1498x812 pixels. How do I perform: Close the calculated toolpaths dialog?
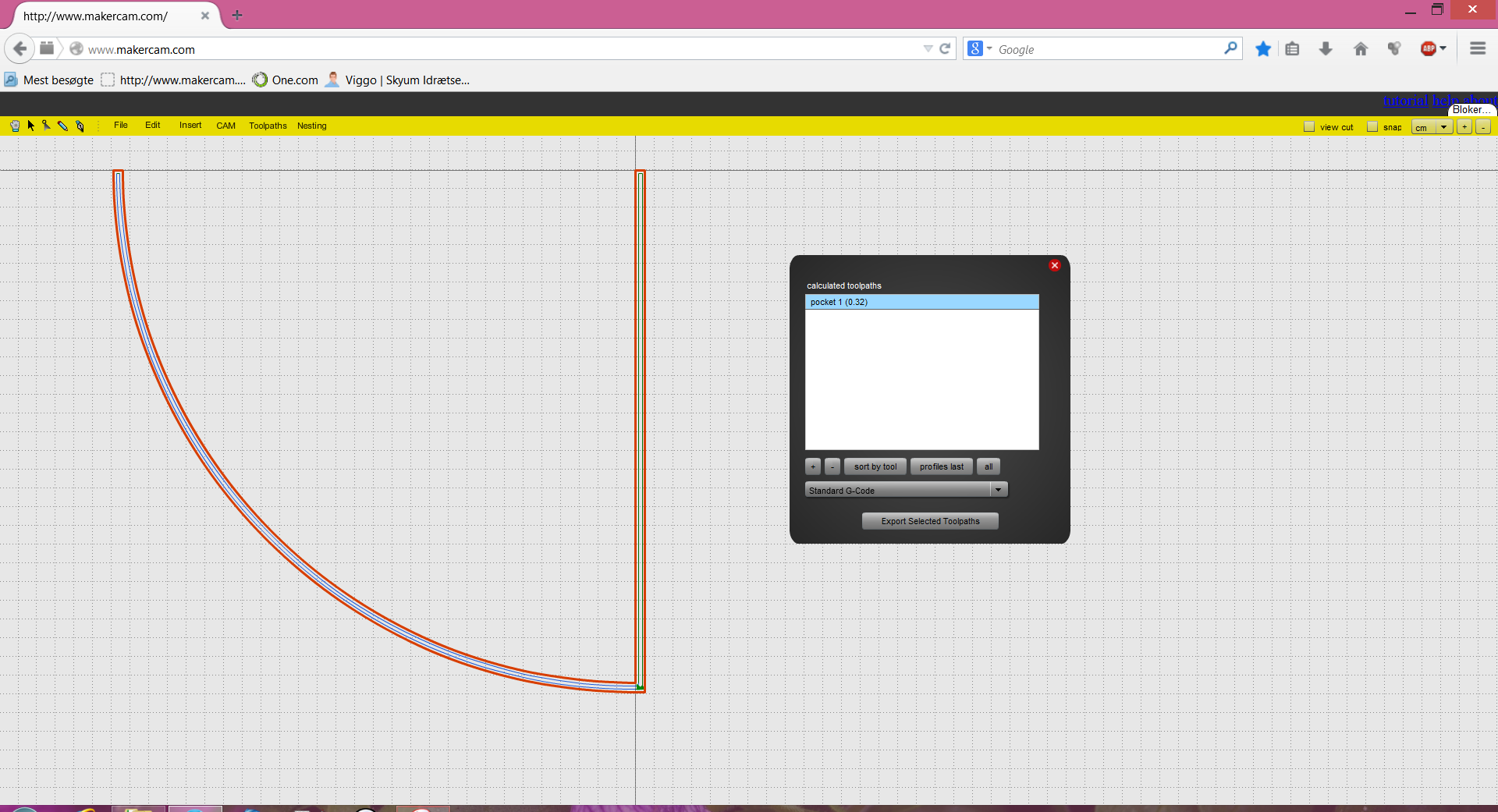coord(1054,265)
